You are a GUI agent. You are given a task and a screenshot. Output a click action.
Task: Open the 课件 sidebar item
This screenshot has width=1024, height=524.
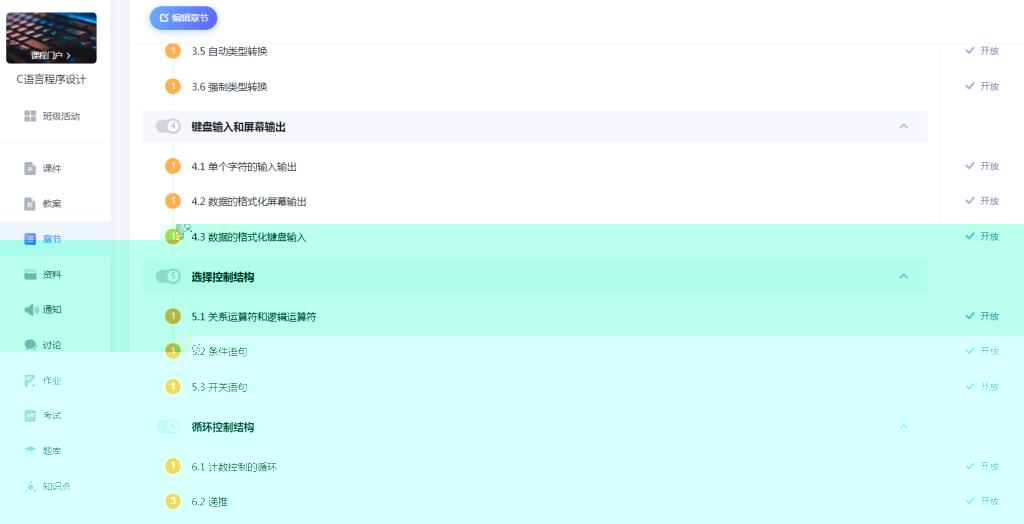(52, 169)
